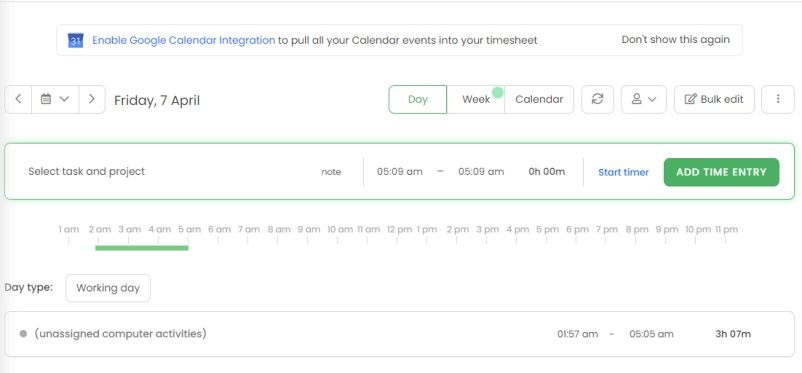Image resolution: width=802 pixels, height=373 pixels.
Task: Click the 9 am timeline label
Action: pos(309,229)
